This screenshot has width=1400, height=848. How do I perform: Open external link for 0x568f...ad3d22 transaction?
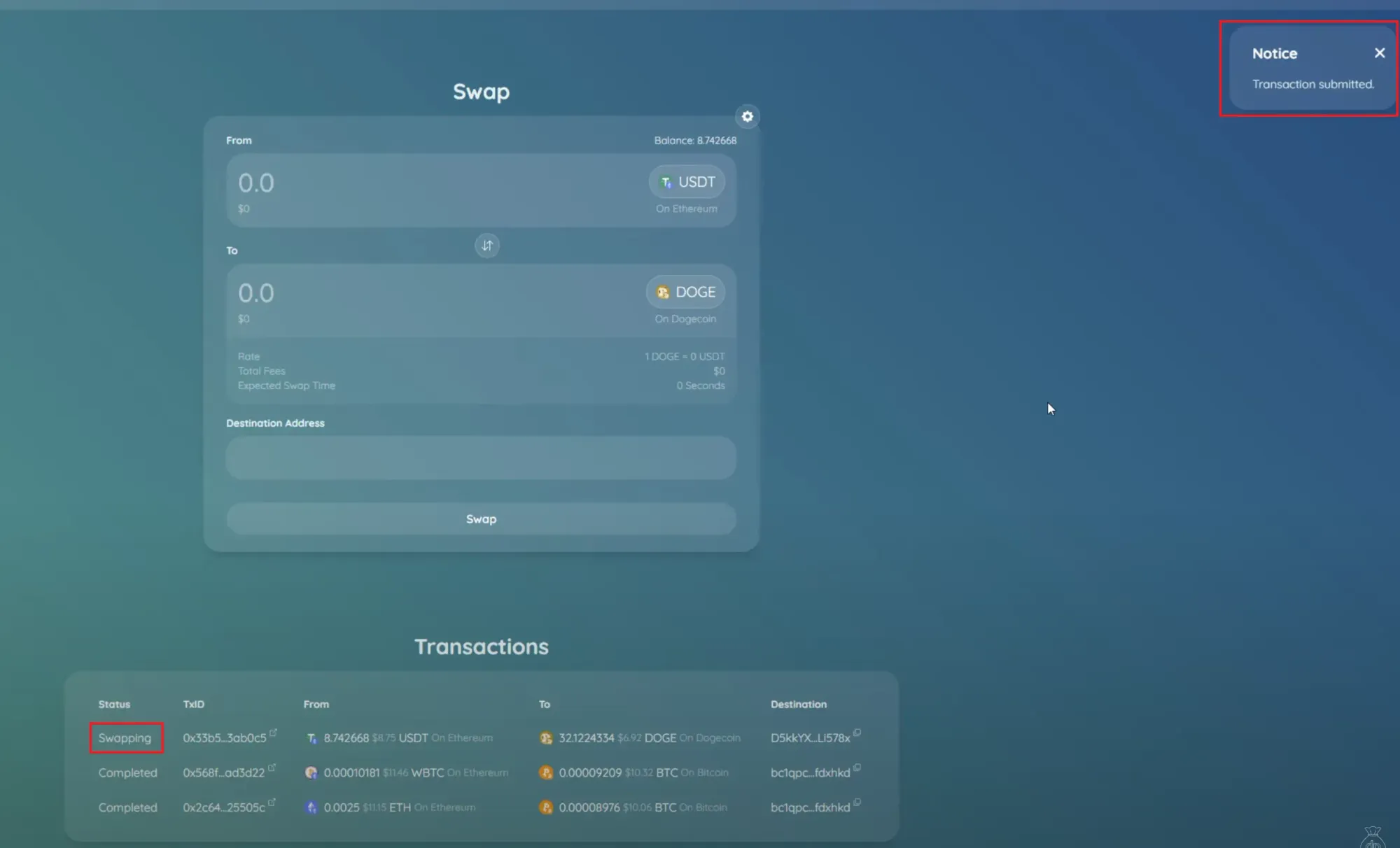[x=272, y=768]
